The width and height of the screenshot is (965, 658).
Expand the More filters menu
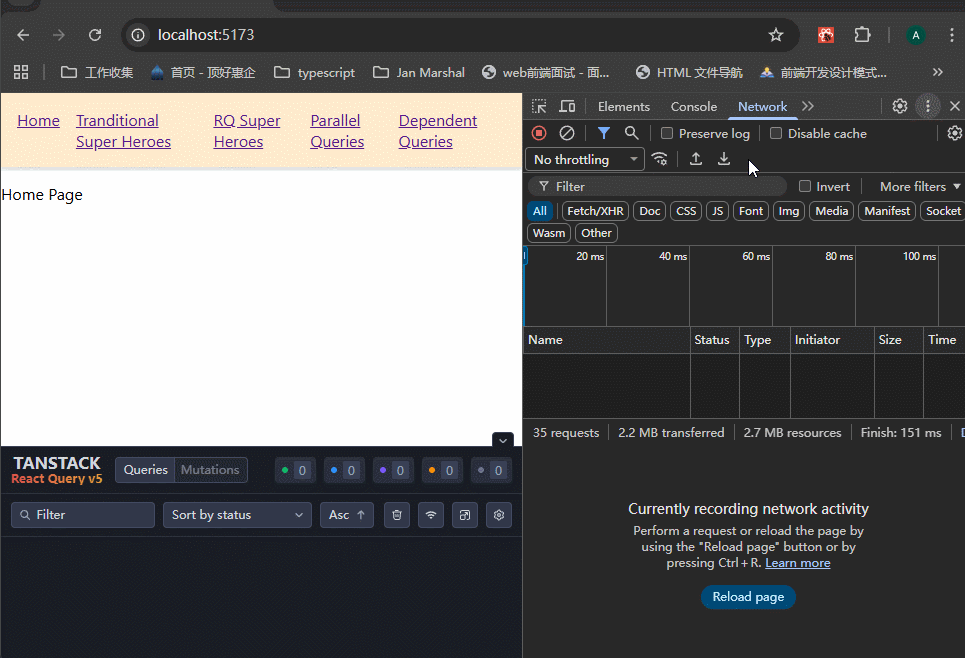[919, 187]
